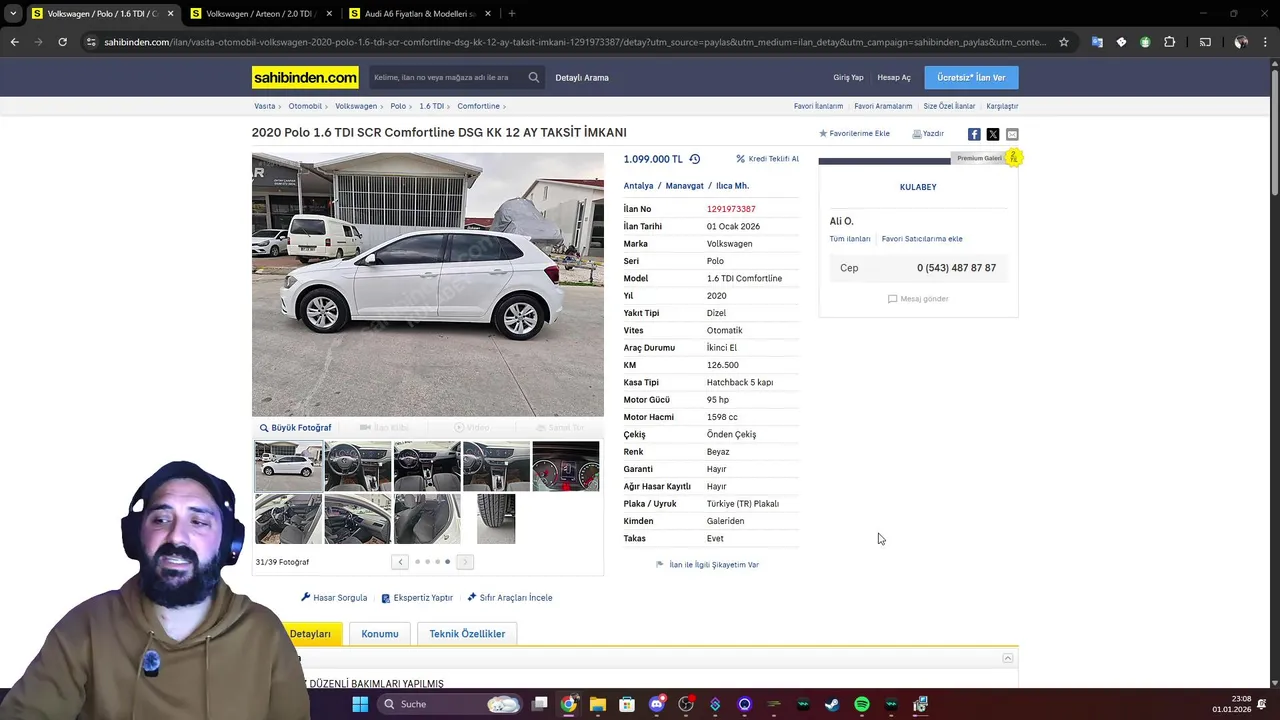This screenshot has height=720, width=1280.
Task: Open a new browser tab
Action: point(511,14)
